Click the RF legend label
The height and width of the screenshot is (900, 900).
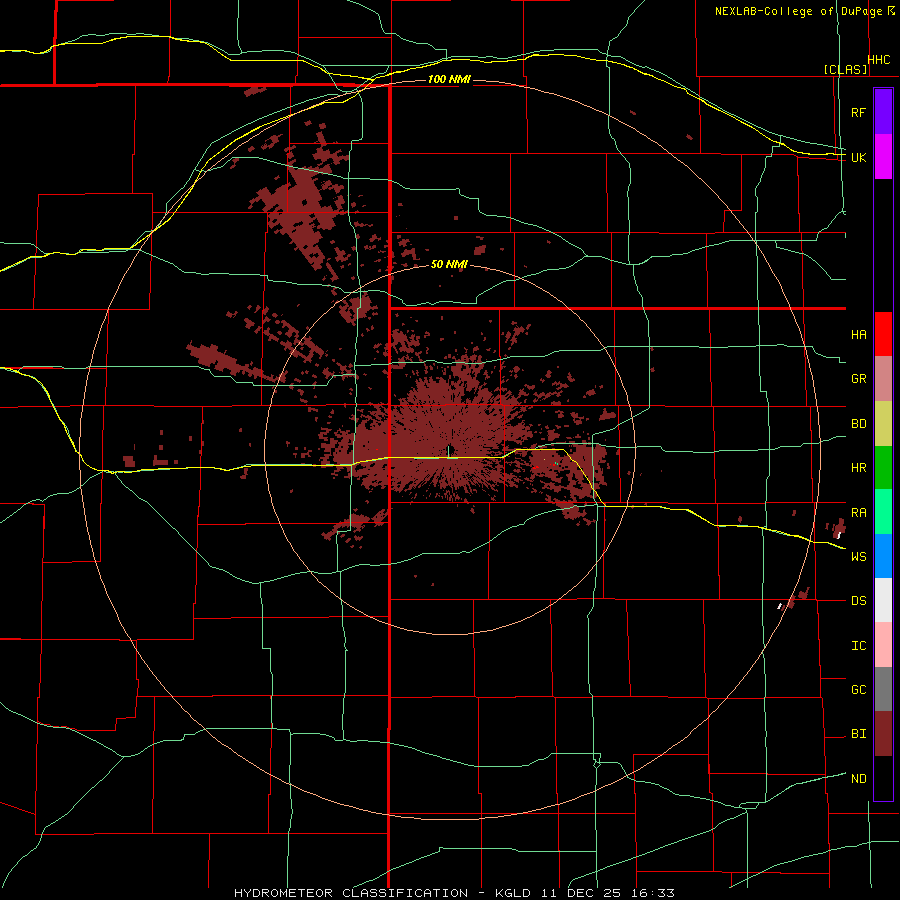[858, 112]
